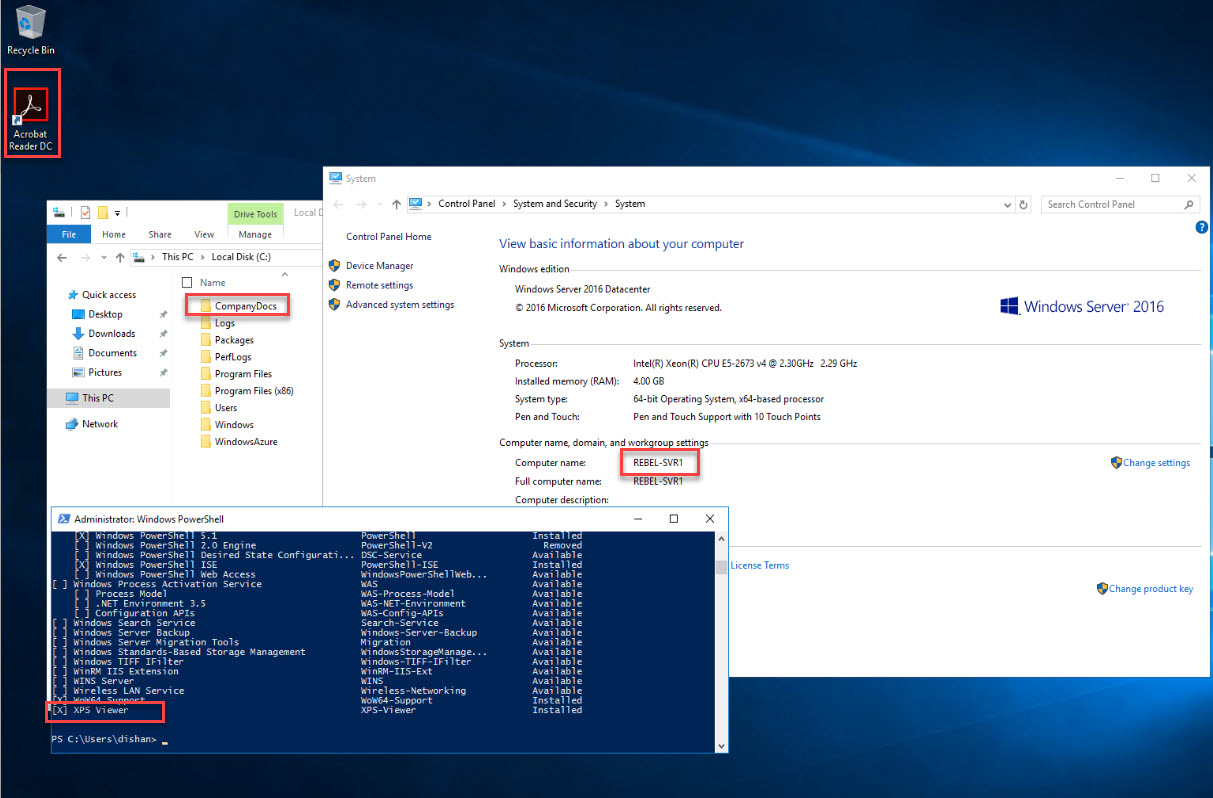Open Device Manager from the System window
The width and height of the screenshot is (1213, 798).
click(379, 266)
